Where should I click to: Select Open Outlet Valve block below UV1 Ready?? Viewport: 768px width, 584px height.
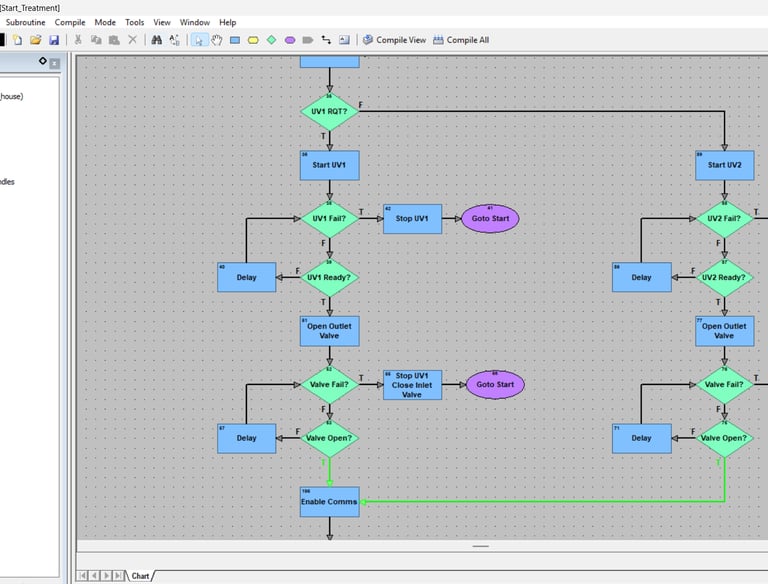(330, 331)
